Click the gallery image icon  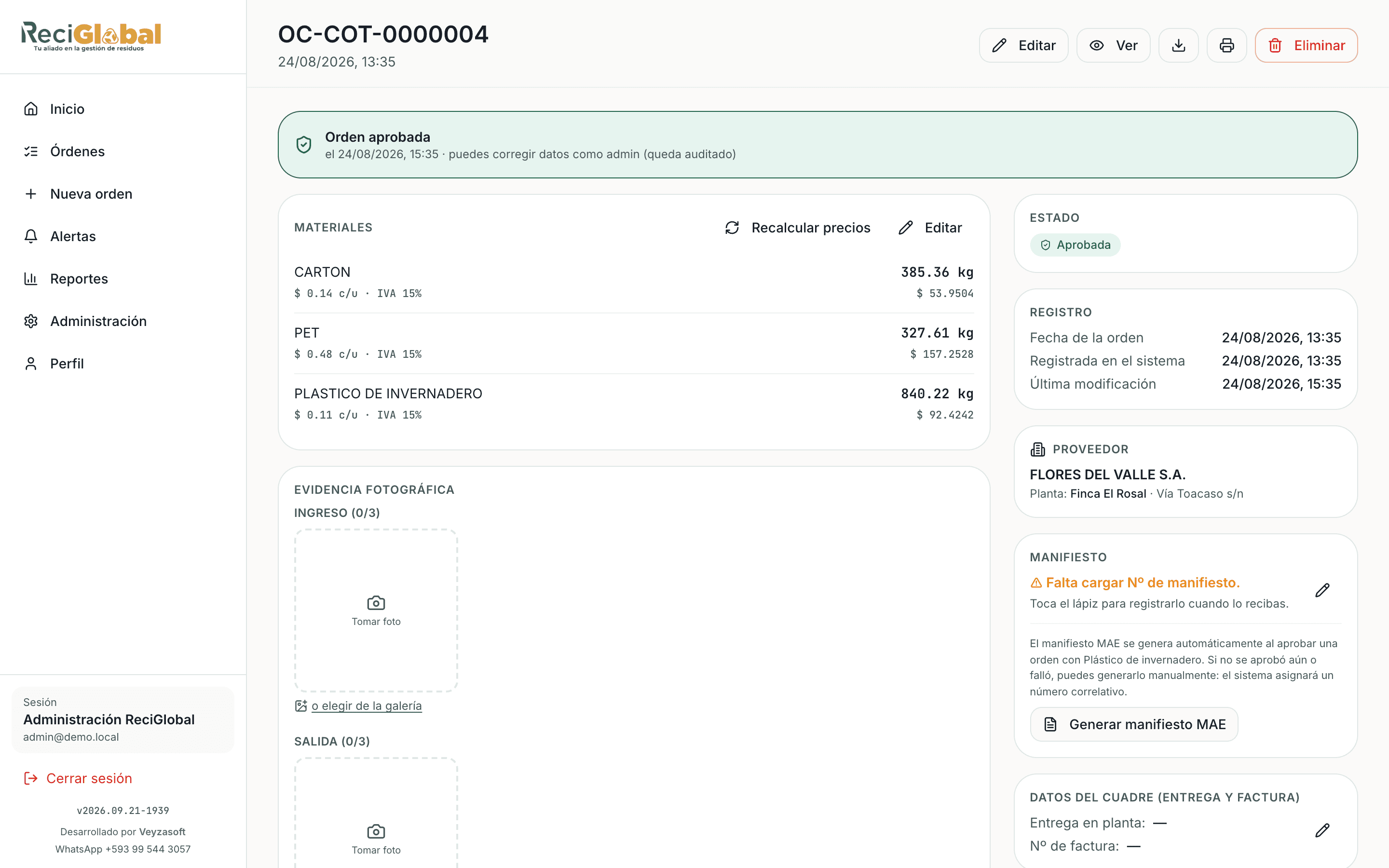point(301,706)
